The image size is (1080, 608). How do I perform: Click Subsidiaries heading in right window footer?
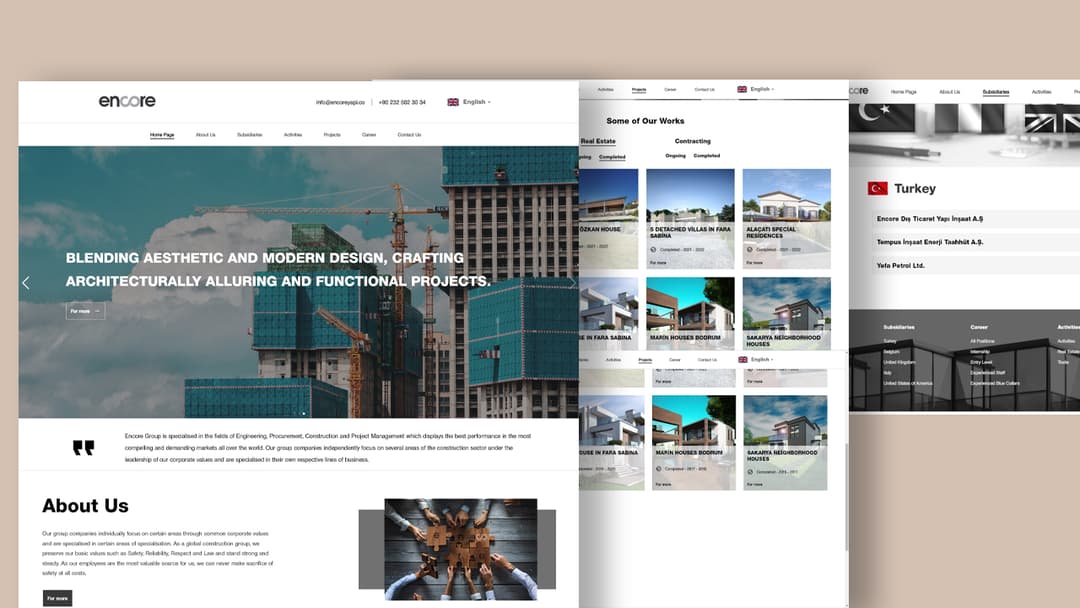coord(899,327)
